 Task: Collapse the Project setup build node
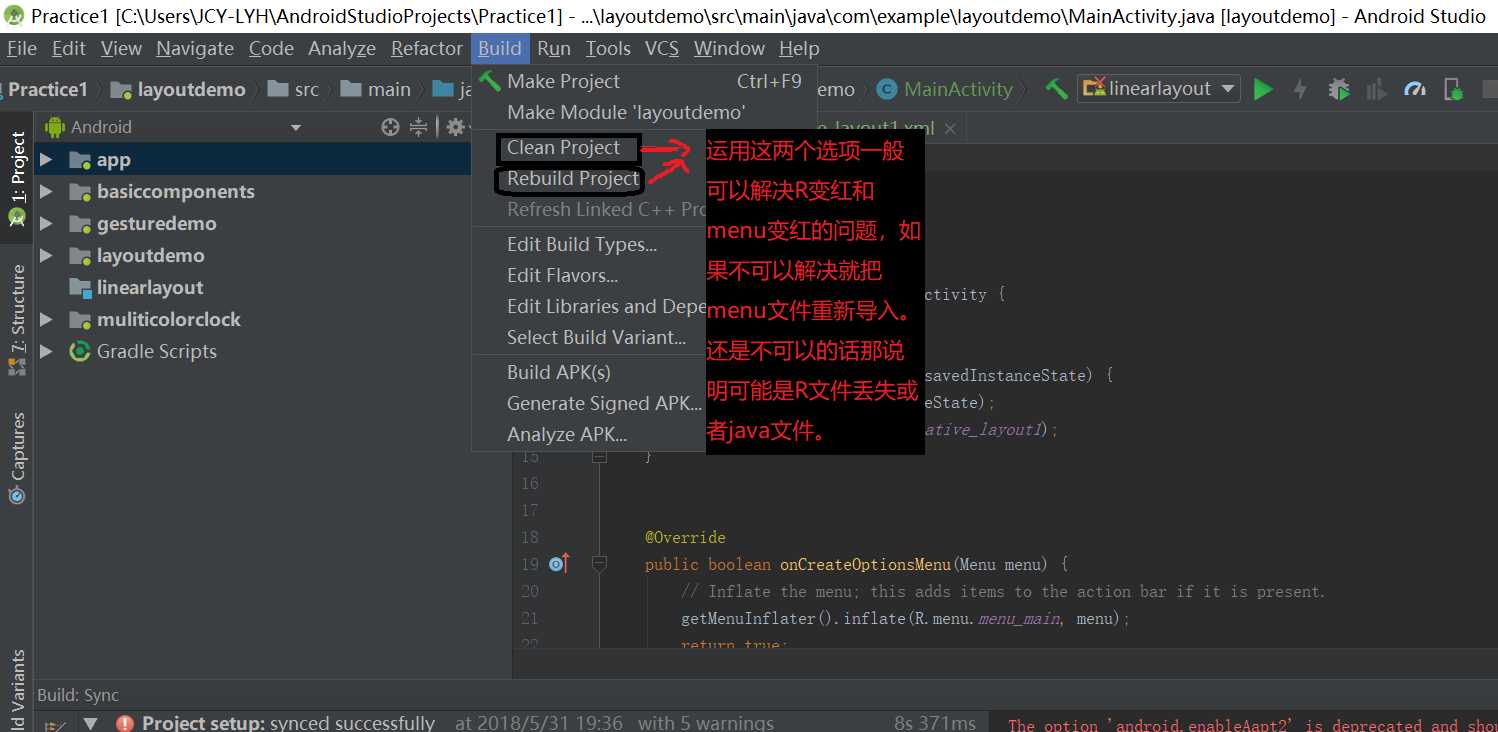pos(90,723)
